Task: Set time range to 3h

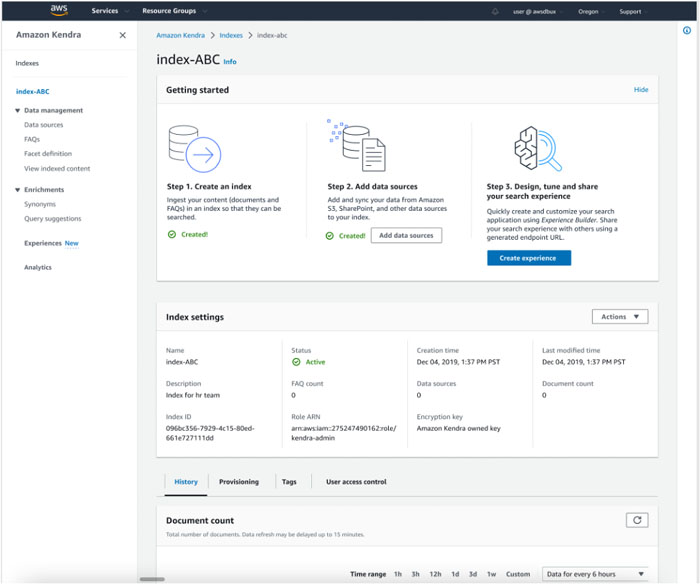Action: [x=415, y=574]
